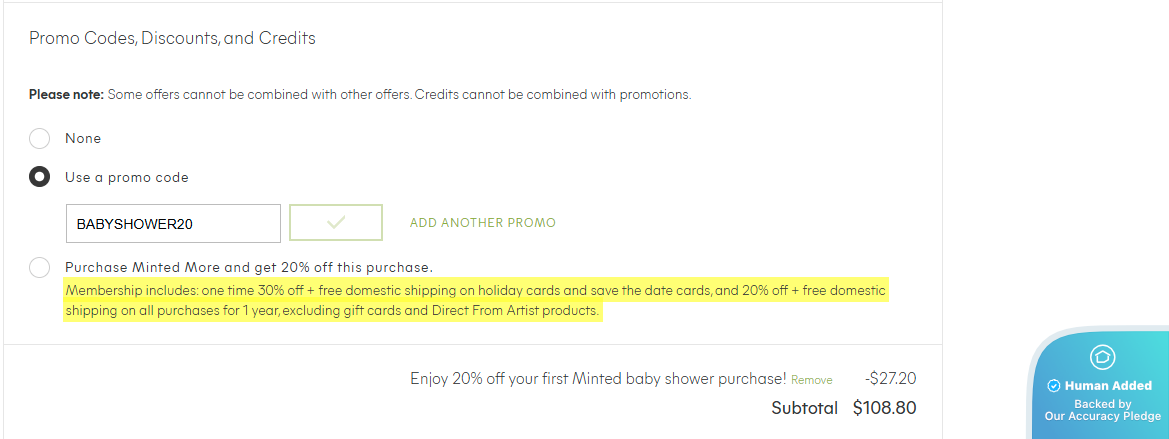The image size is (1169, 439).
Task: Click the highlighted membership details text
Action: 475,300
